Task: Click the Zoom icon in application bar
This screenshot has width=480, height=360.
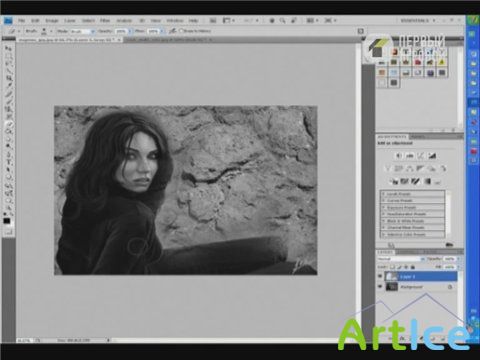Action: [282, 20]
